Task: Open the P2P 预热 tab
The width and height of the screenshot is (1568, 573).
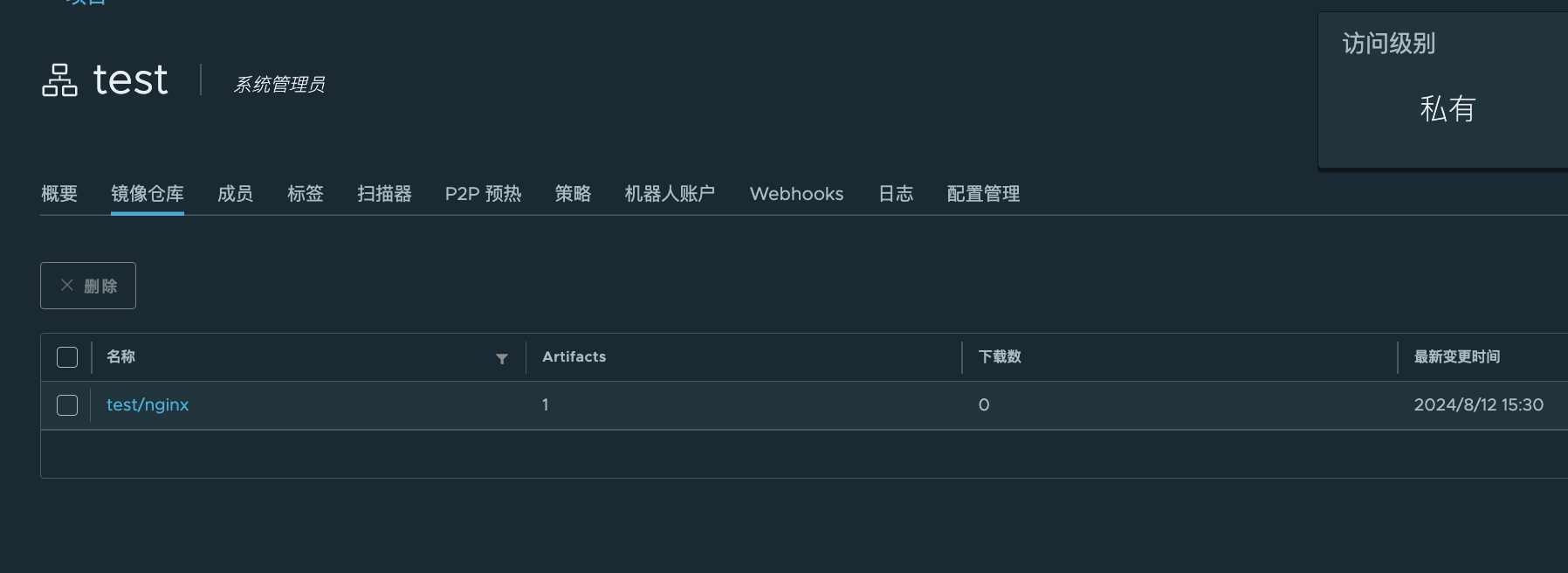Action: [x=483, y=194]
